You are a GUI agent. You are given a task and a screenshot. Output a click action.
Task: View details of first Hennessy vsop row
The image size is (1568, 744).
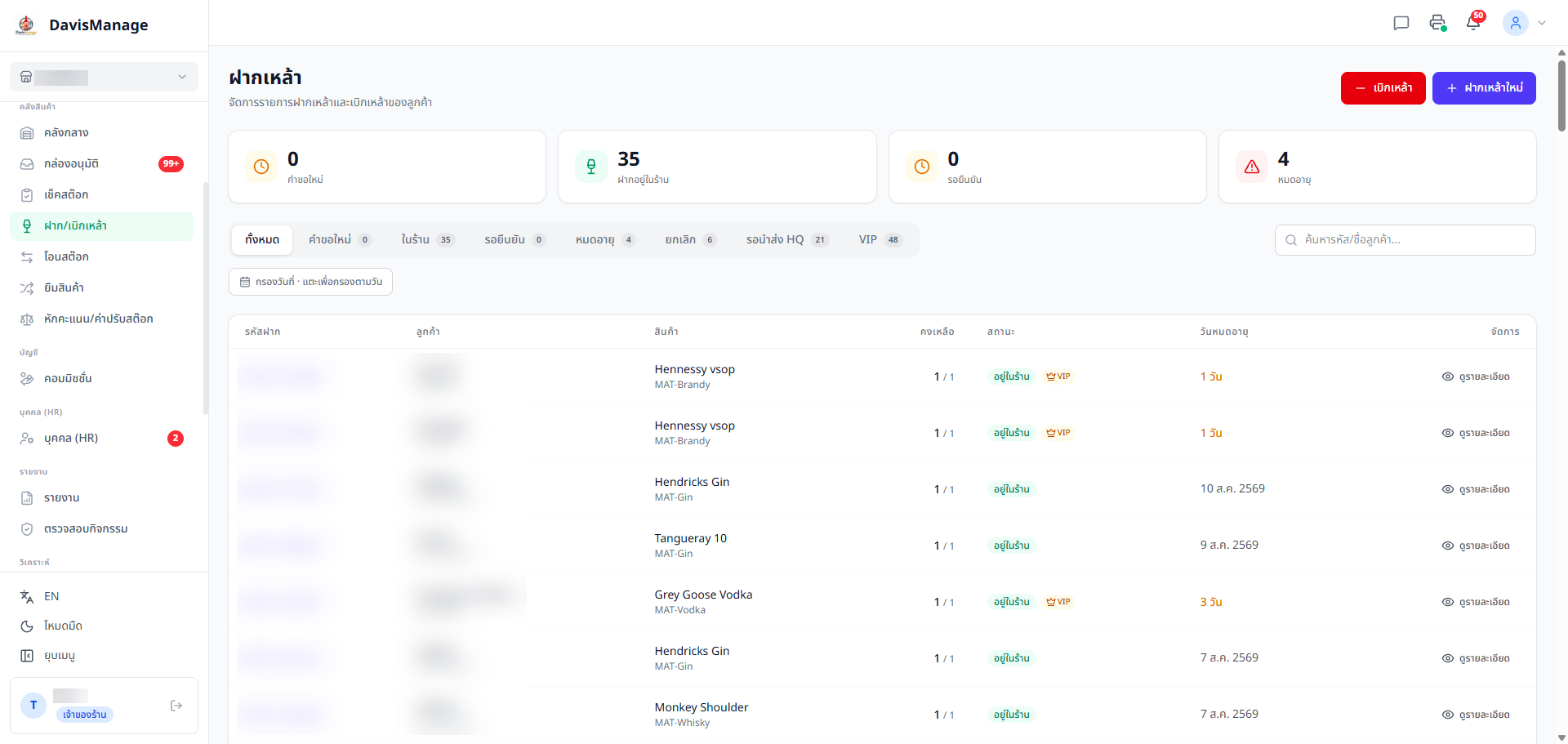pos(1476,376)
